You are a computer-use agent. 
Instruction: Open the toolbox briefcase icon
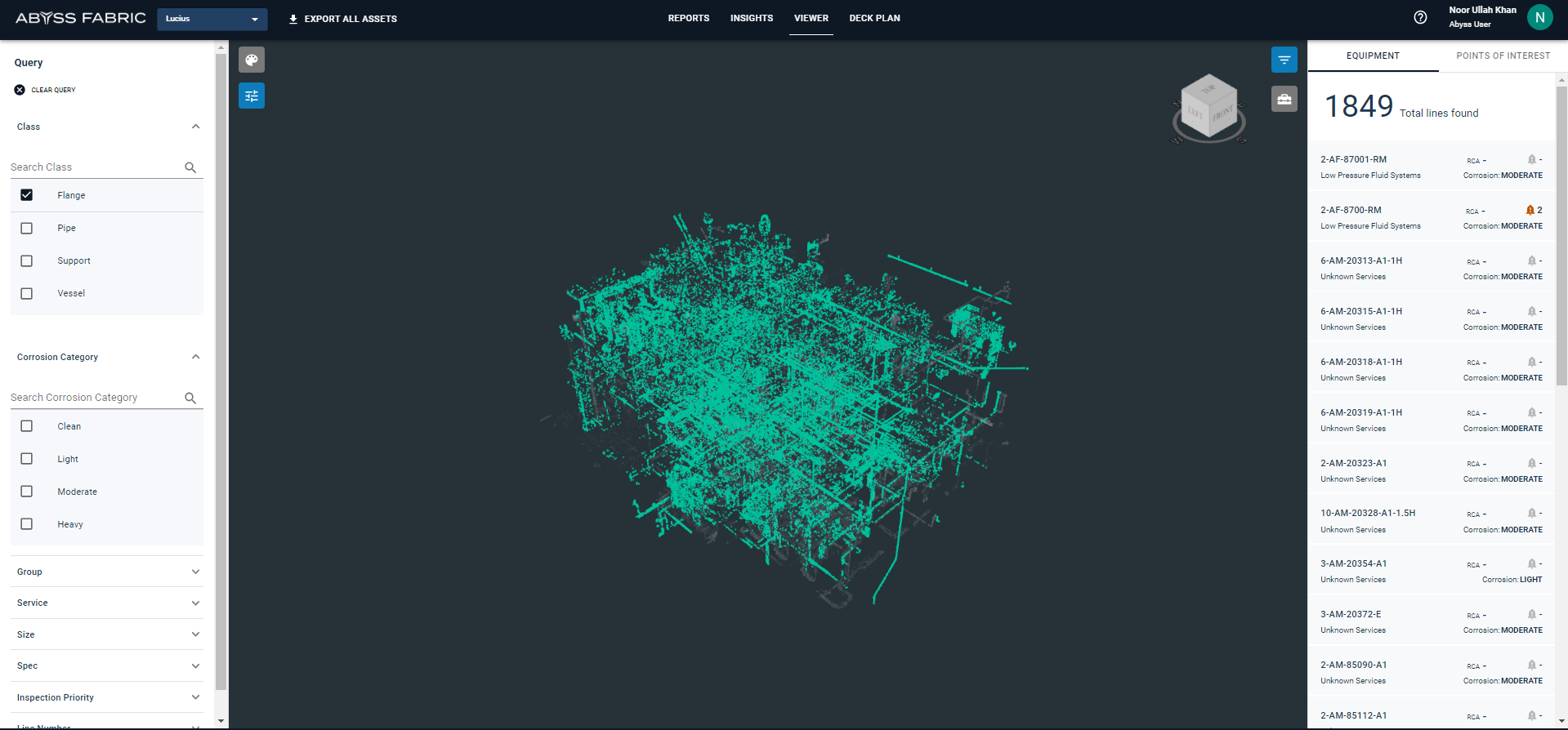[1284, 100]
